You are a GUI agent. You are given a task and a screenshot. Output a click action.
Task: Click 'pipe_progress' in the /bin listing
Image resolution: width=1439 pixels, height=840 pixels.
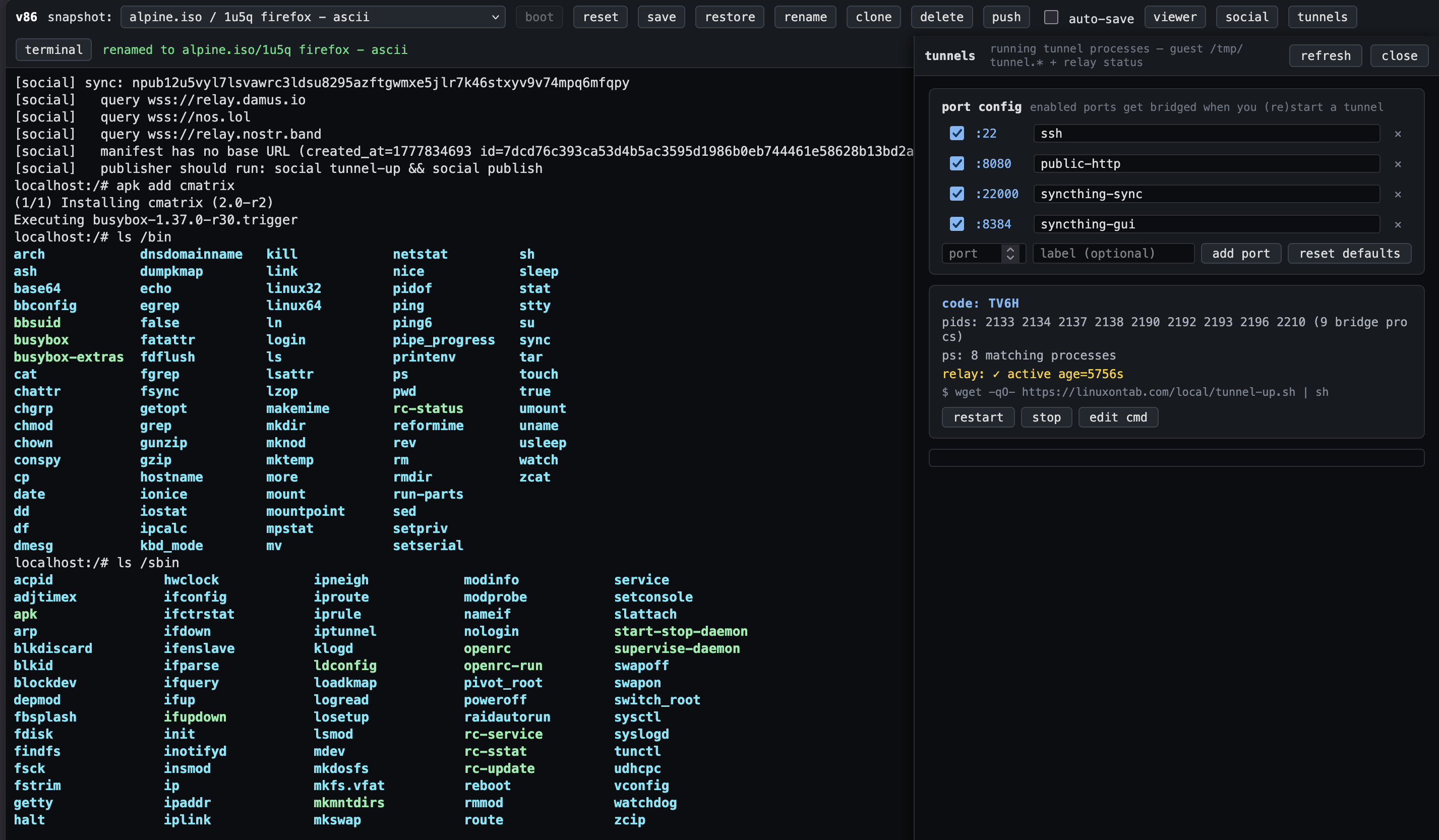pos(444,340)
